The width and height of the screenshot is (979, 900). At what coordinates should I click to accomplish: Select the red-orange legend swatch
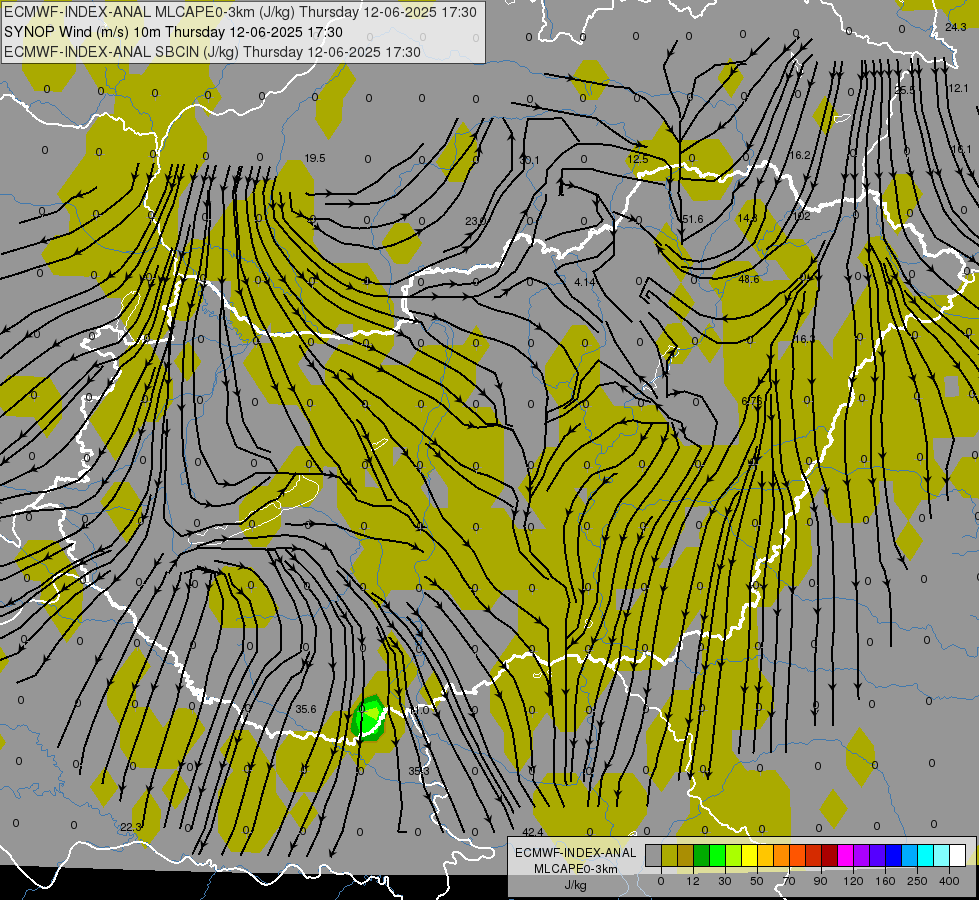[798, 855]
